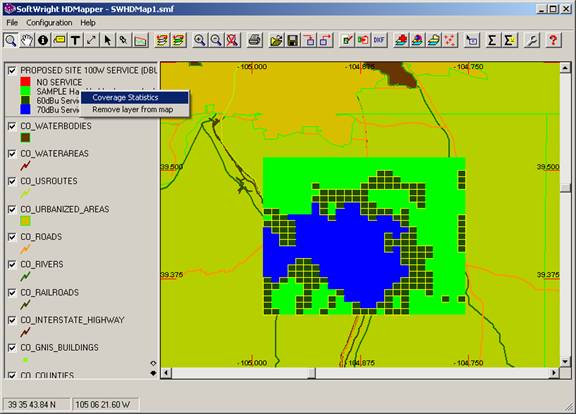Click map vertical scrollbar up arrow
Image resolution: width=576 pixels, height=414 pixels.
click(565, 67)
